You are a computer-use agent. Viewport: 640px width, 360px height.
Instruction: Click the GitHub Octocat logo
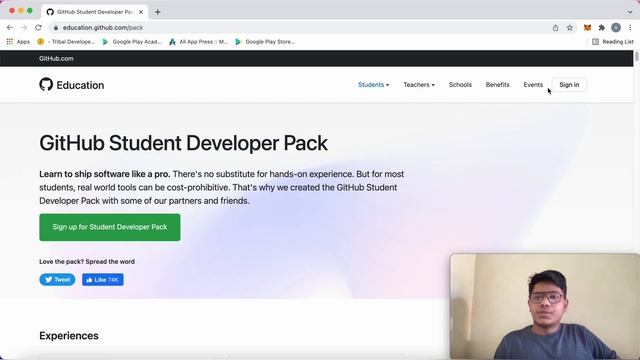point(46,84)
